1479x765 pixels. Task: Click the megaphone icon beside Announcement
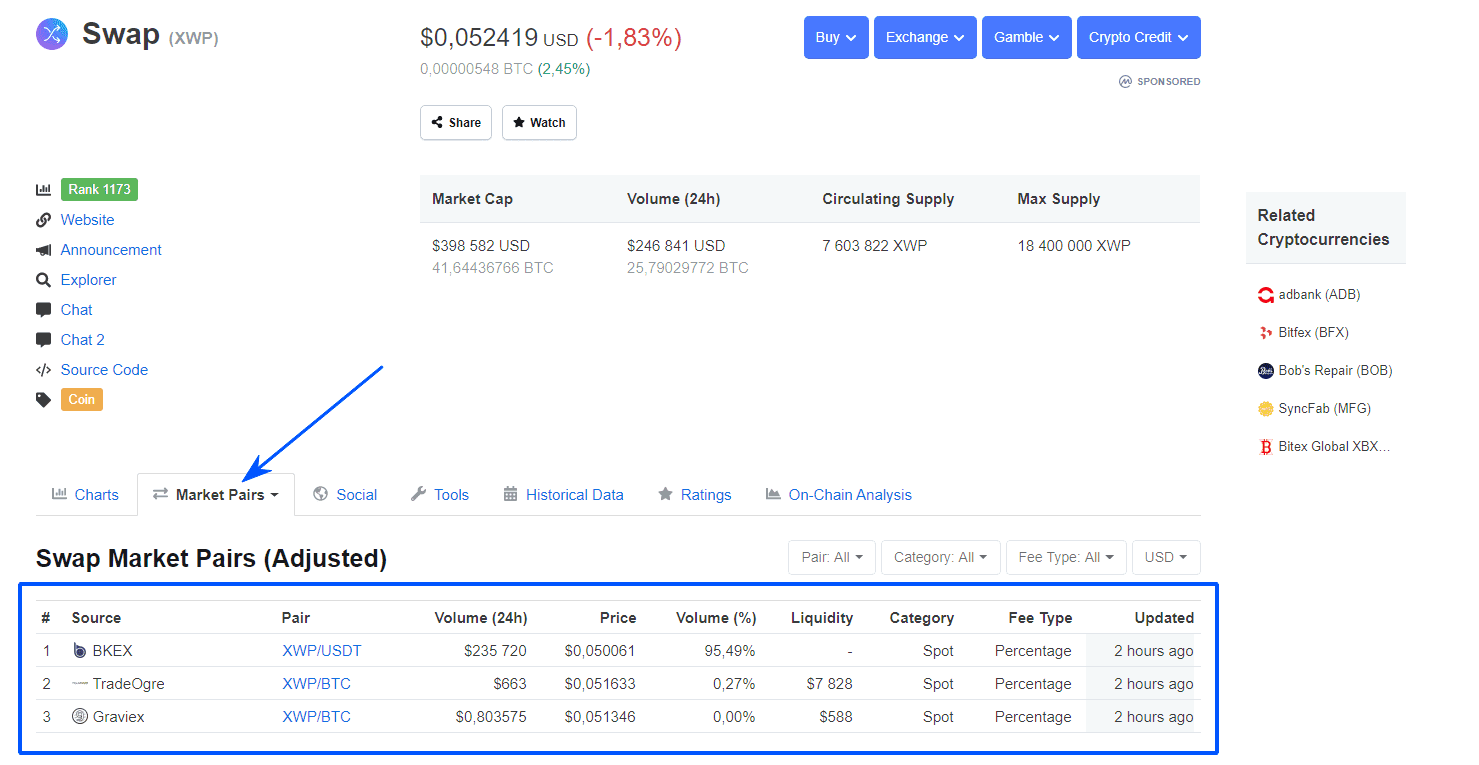[x=43, y=250]
